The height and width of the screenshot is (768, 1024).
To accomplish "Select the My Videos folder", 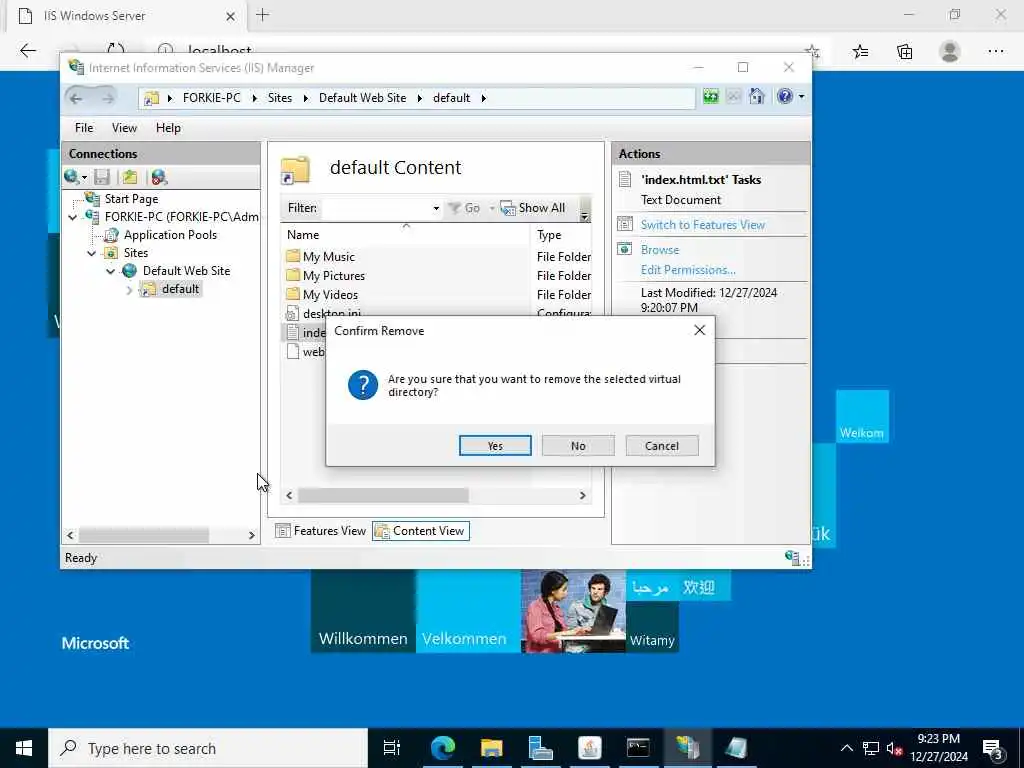I will 330,295.
